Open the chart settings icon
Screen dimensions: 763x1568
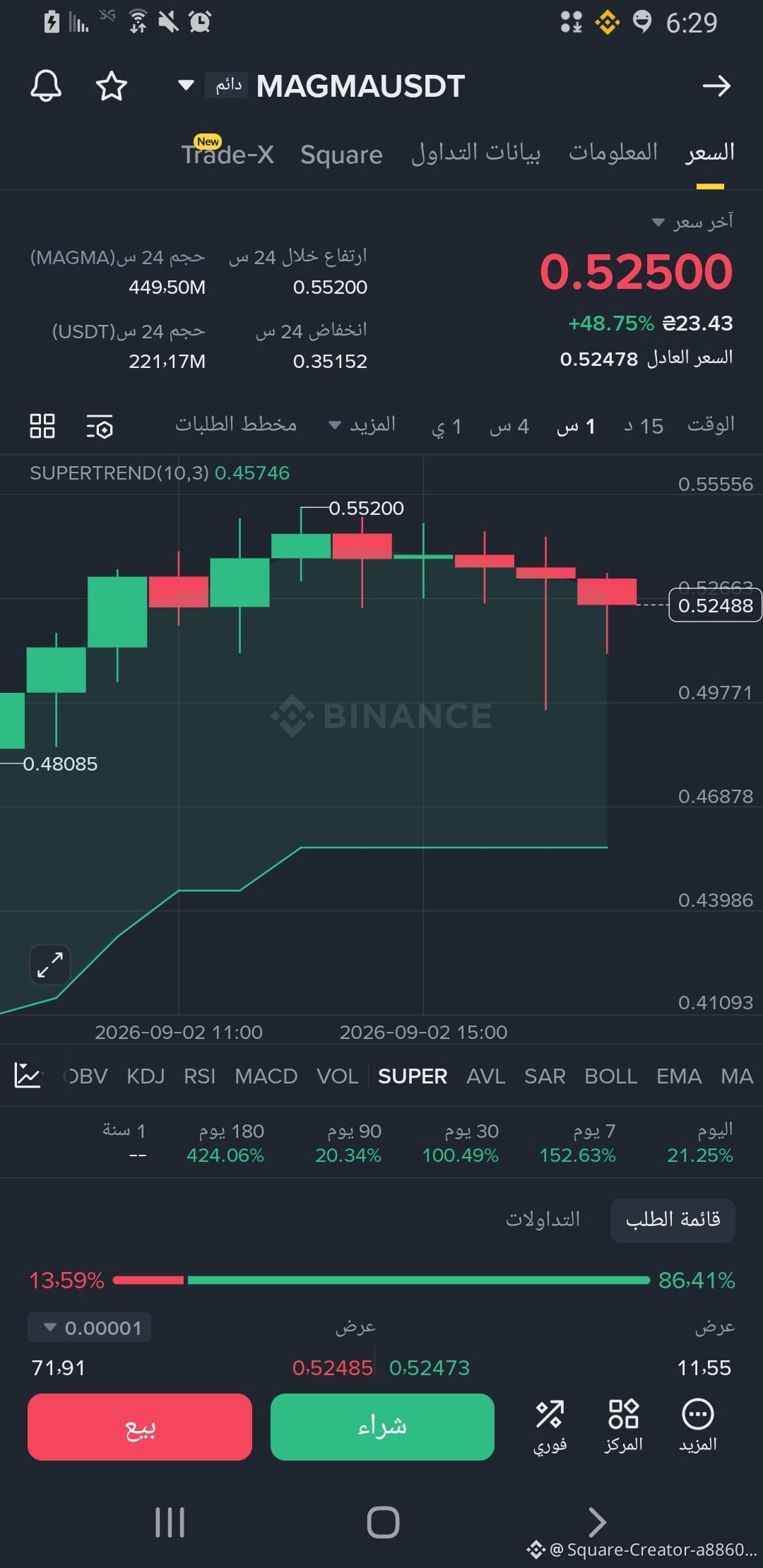pyautogui.click(x=100, y=427)
